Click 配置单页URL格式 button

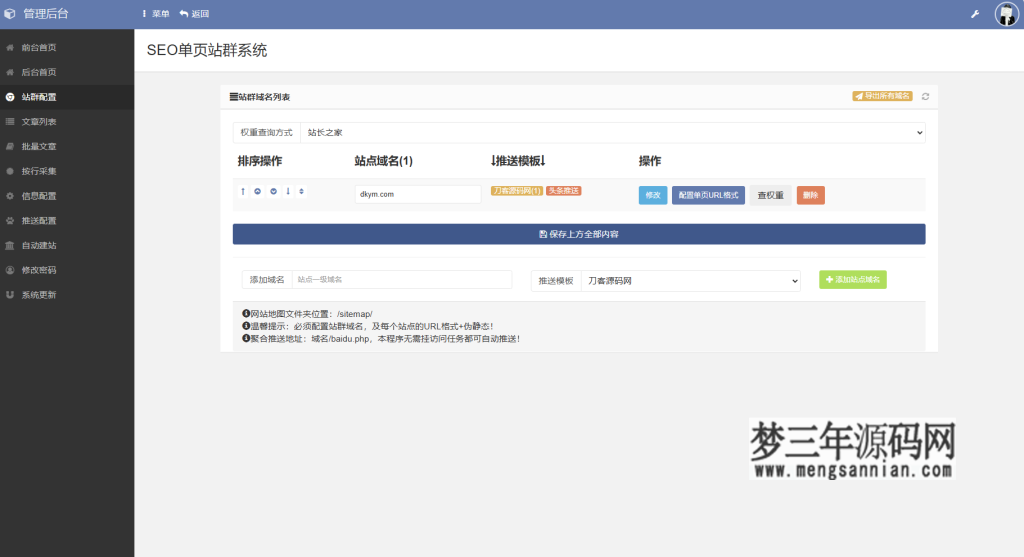pos(709,195)
